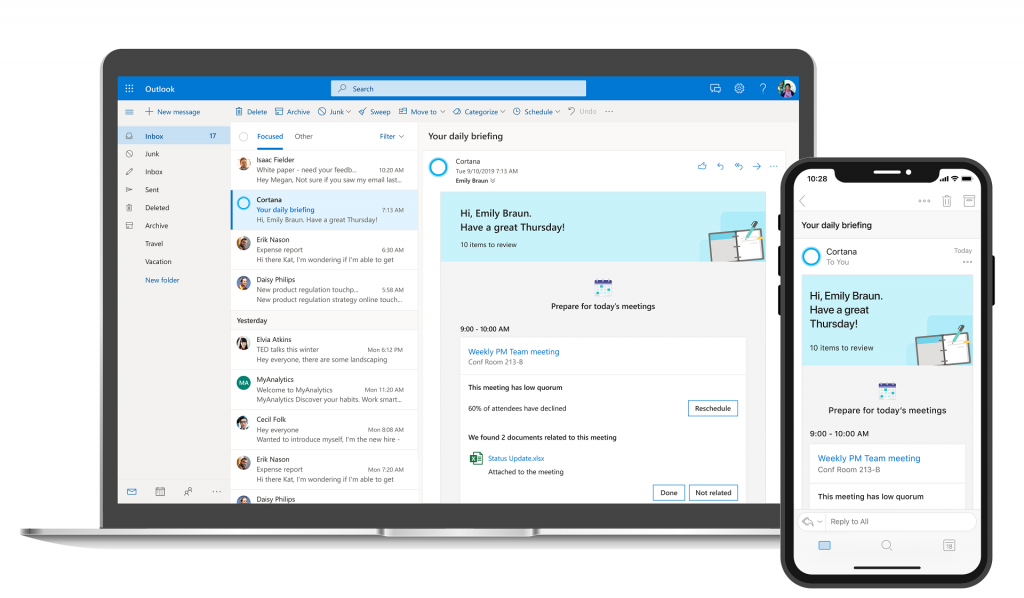Toggle select-all circle above message list
Viewport: 1024px width, 598px height.
tap(244, 136)
